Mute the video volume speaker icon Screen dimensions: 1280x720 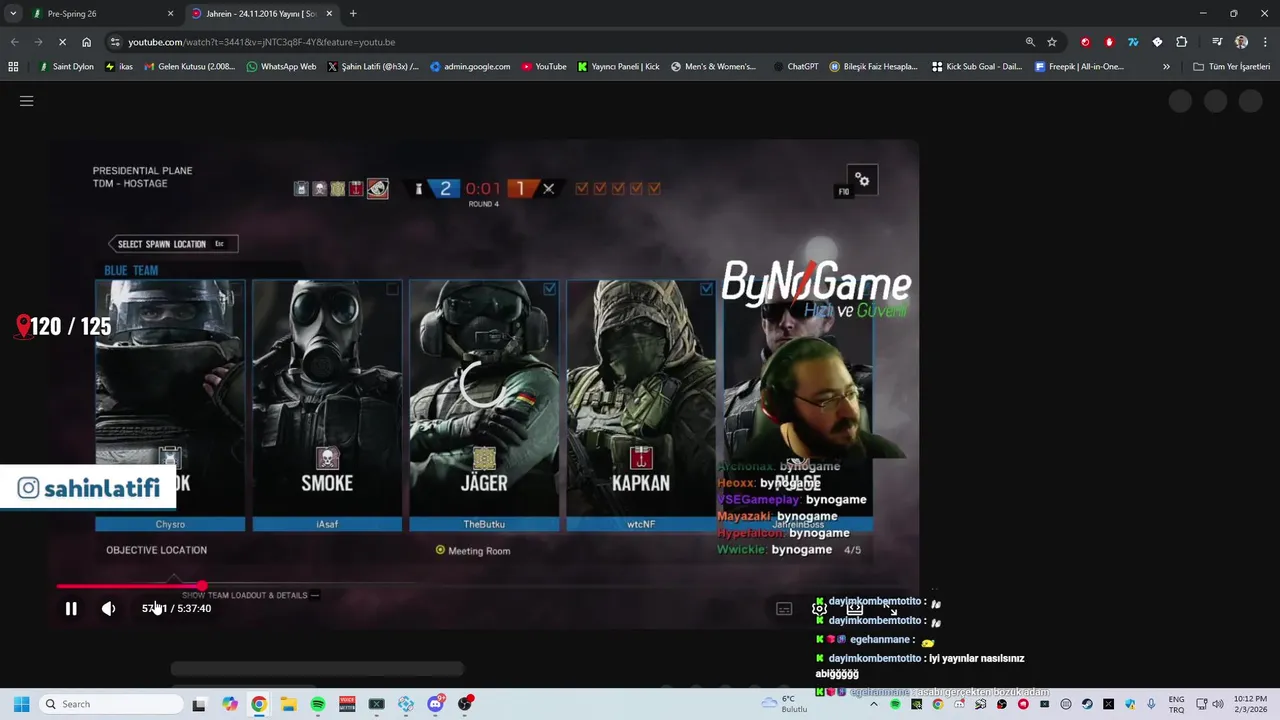108,608
